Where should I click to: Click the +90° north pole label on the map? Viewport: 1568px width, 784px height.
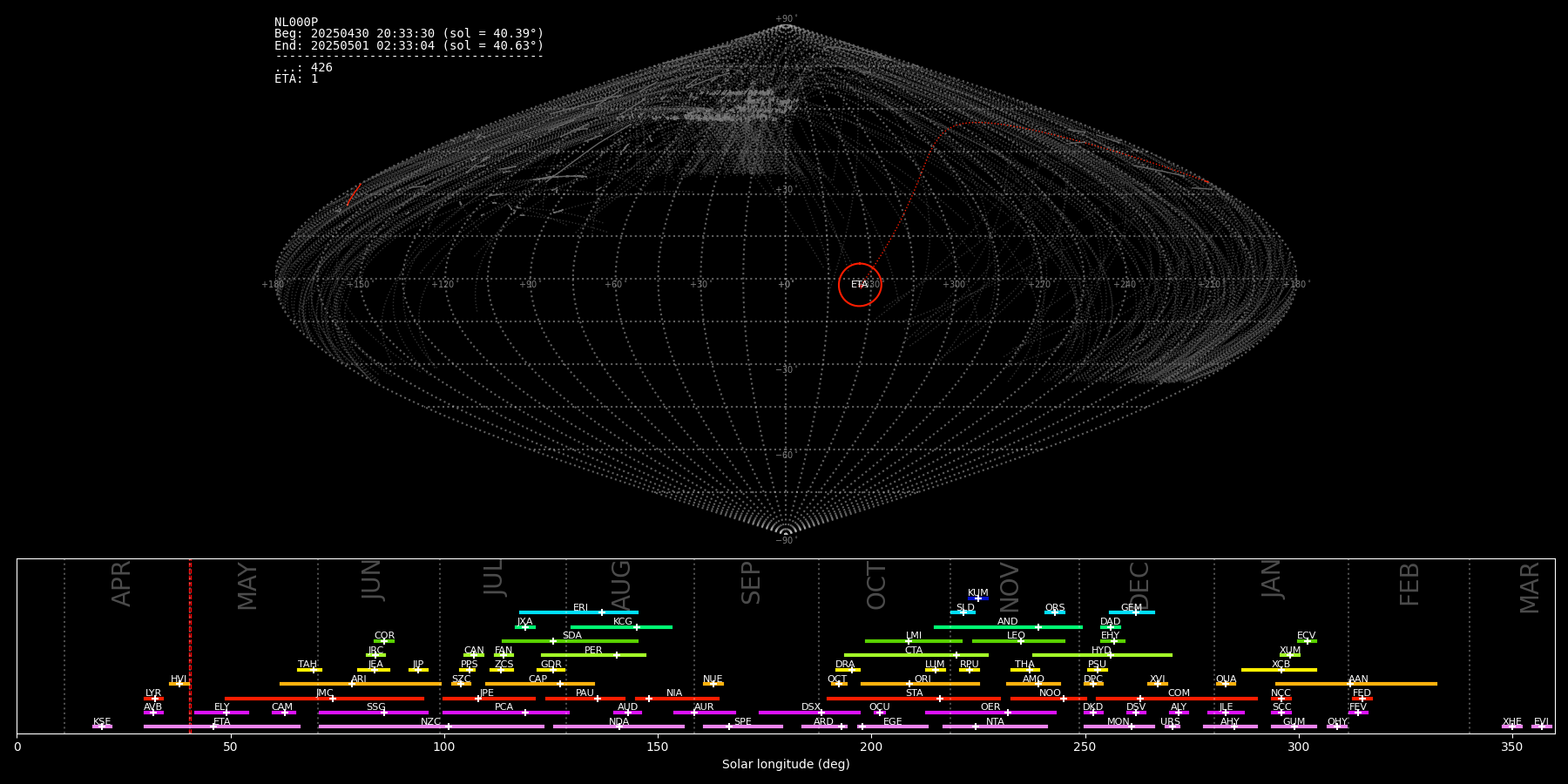click(786, 18)
